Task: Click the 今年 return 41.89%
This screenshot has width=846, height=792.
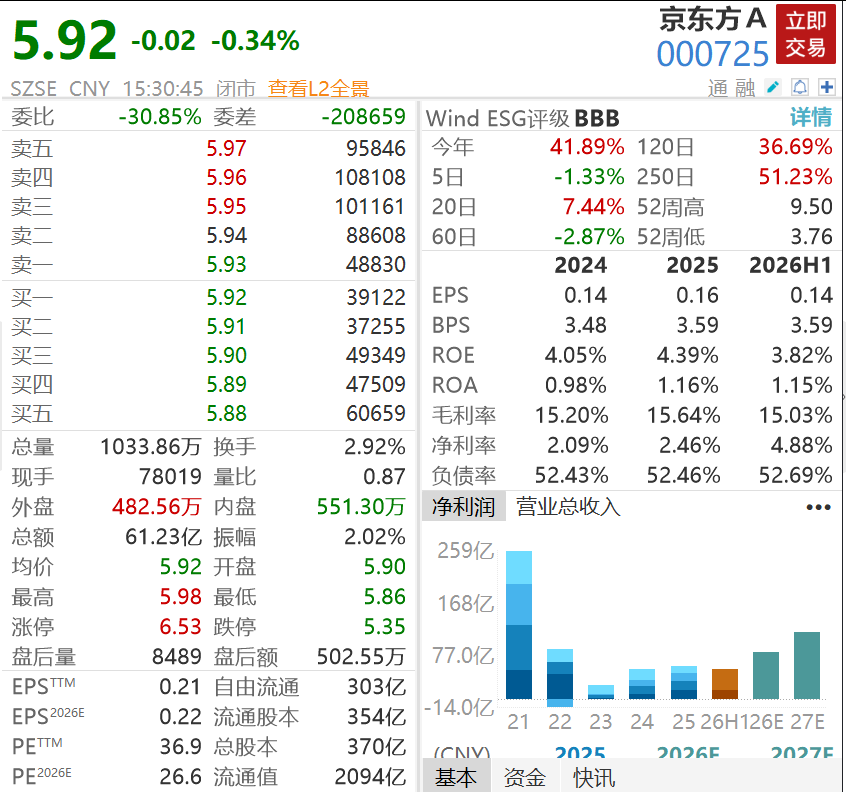Action: pos(587,147)
